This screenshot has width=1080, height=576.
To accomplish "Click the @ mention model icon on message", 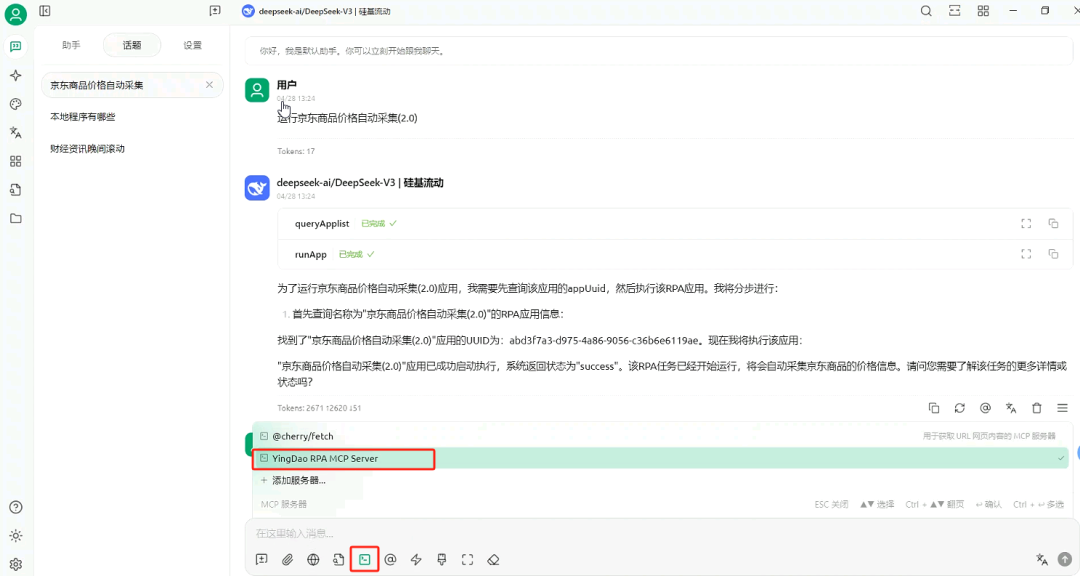I will (x=985, y=408).
